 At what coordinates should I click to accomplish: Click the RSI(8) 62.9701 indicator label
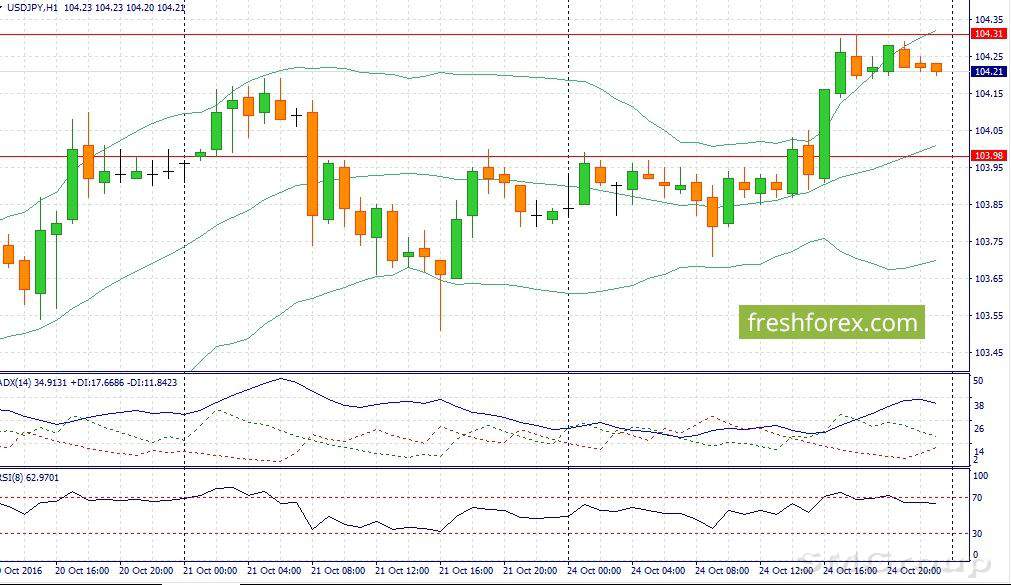(30, 478)
